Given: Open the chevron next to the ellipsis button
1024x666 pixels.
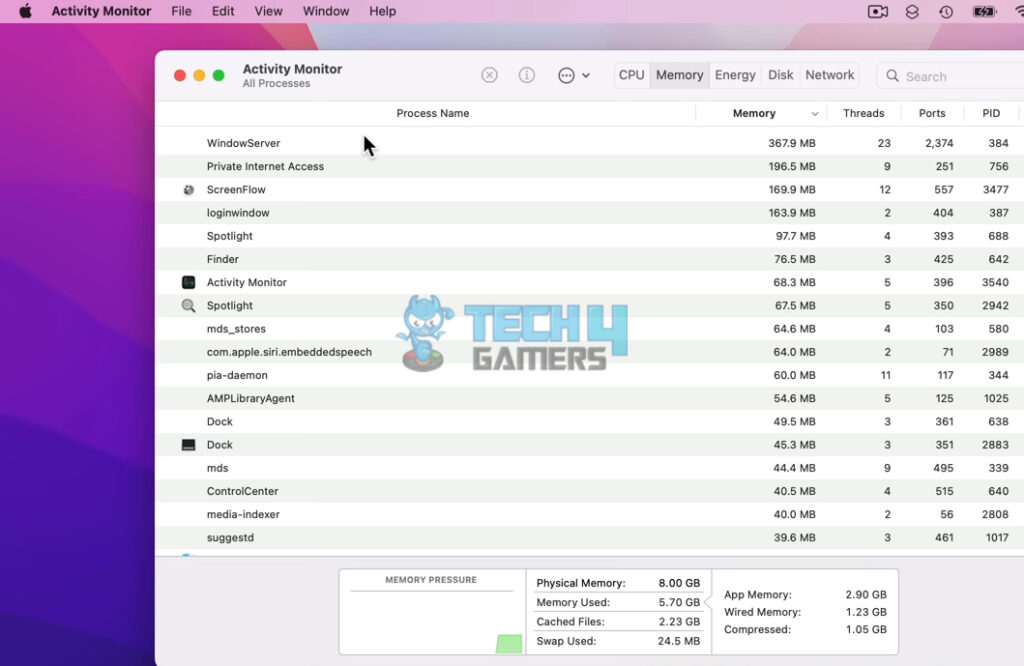Looking at the screenshot, I should pyautogui.click(x=585, y=74).
